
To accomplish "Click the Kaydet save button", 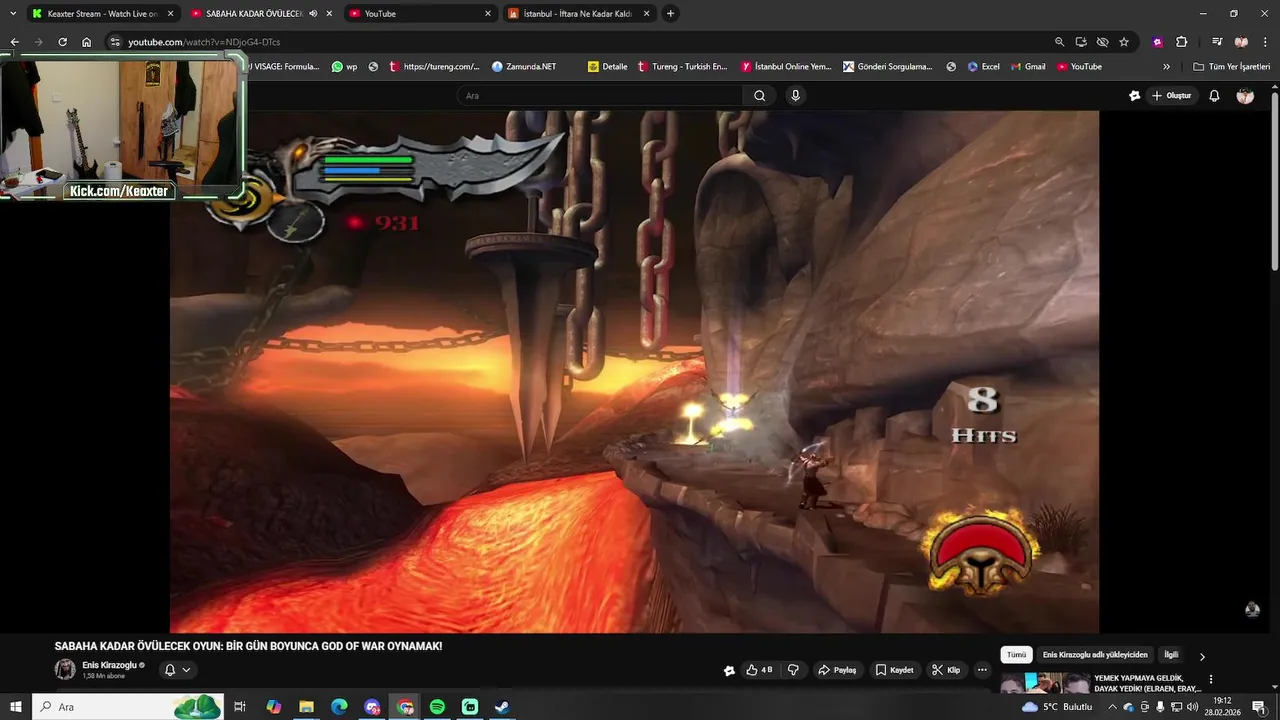I will point(894,670).
